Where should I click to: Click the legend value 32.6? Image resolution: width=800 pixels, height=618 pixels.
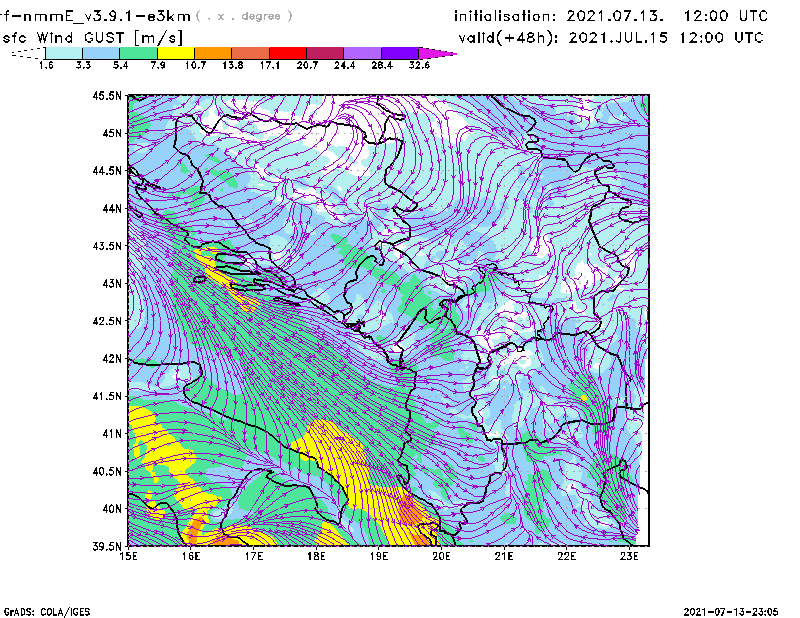point(419,65)
